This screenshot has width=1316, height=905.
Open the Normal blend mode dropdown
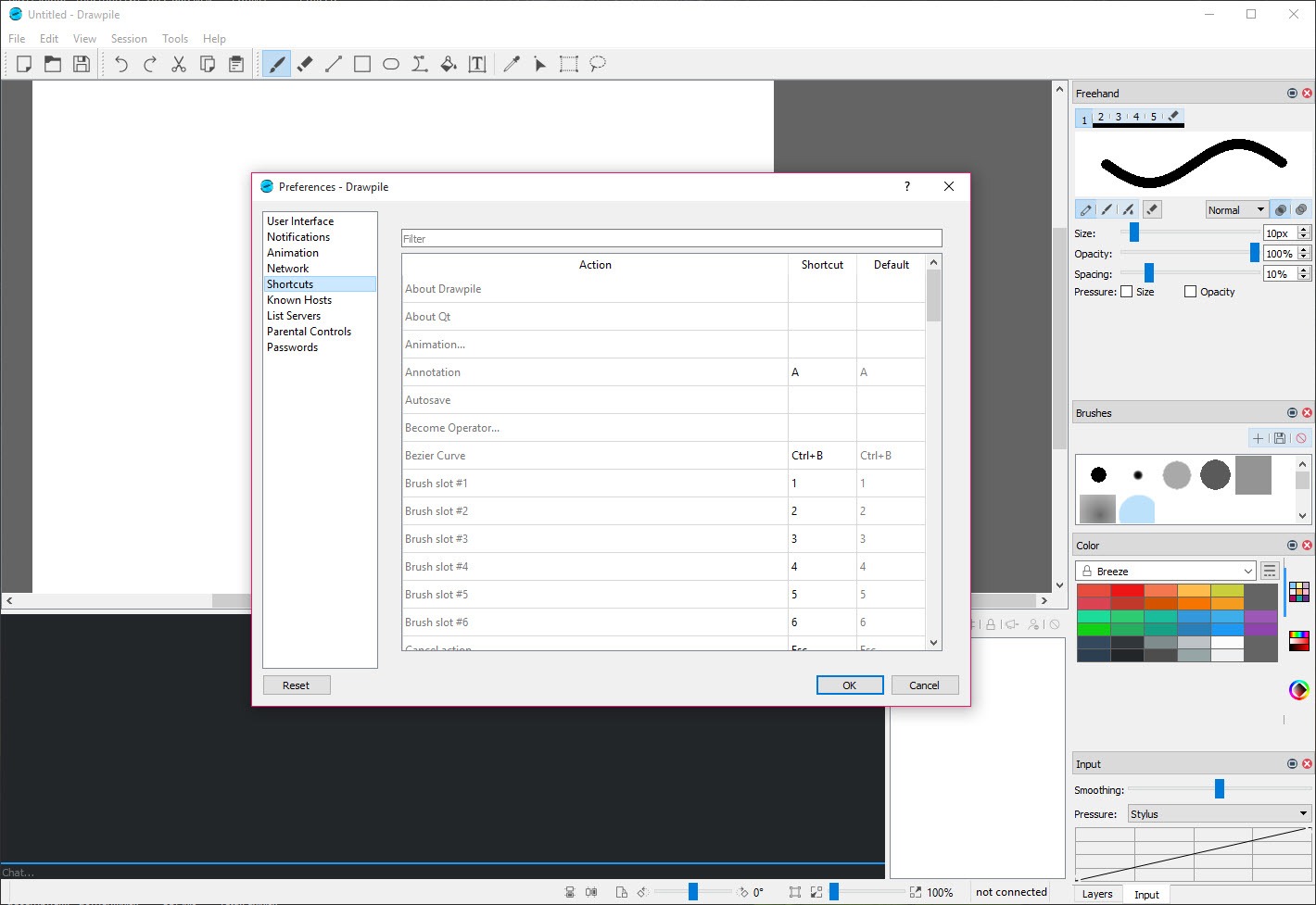(1236, 210)
